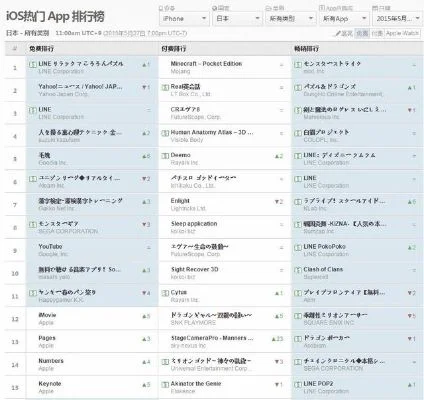
Task: Open Yahoo! JAPAN news app in free ranking
Action: (x=80, y=86)
